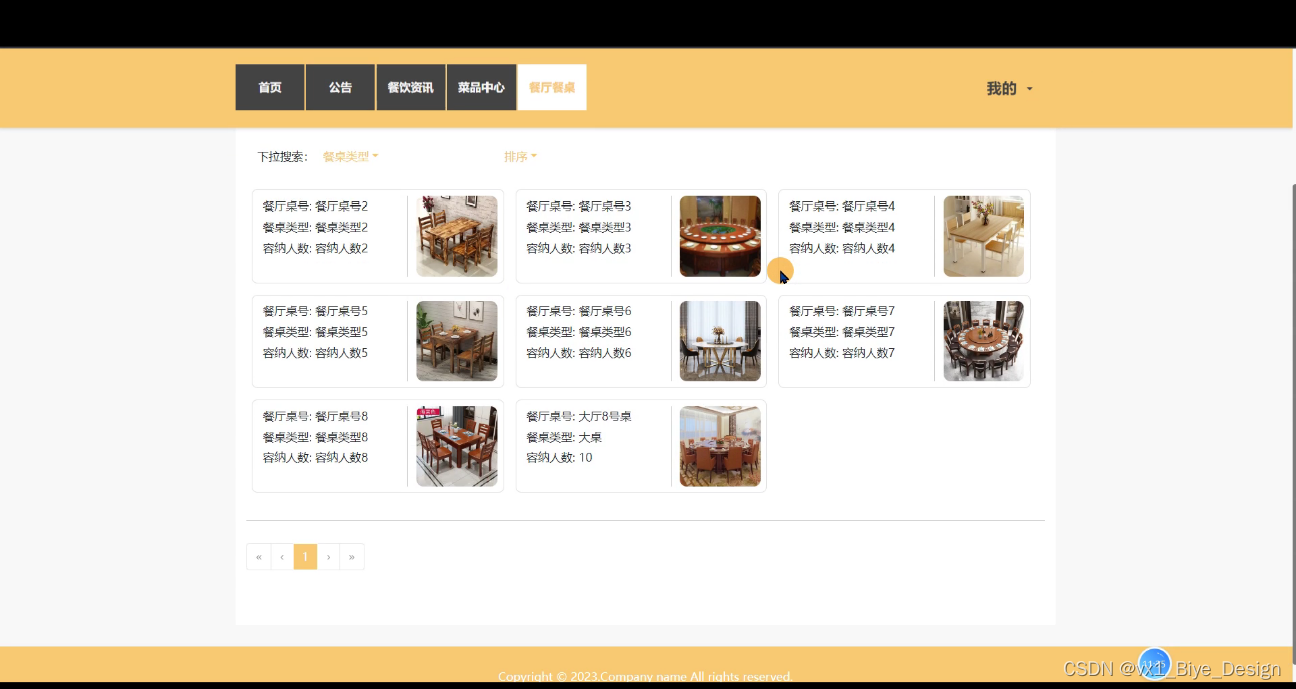The image size is (1296, 689).
Task: Click the text 容纳人数: 容纳人数8
Action: pyautogui.click(x=315, y=458)
